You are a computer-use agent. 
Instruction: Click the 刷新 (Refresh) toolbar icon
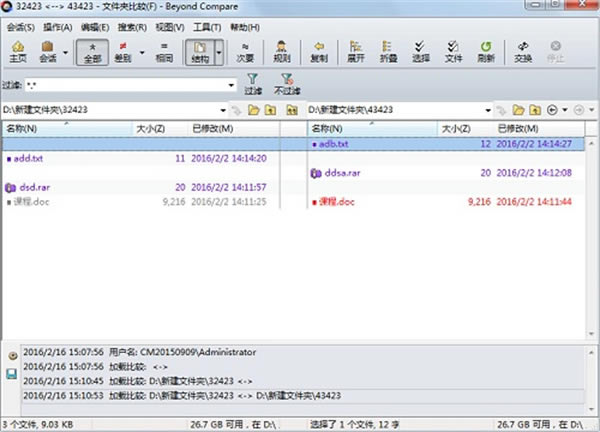coord(486,50)
